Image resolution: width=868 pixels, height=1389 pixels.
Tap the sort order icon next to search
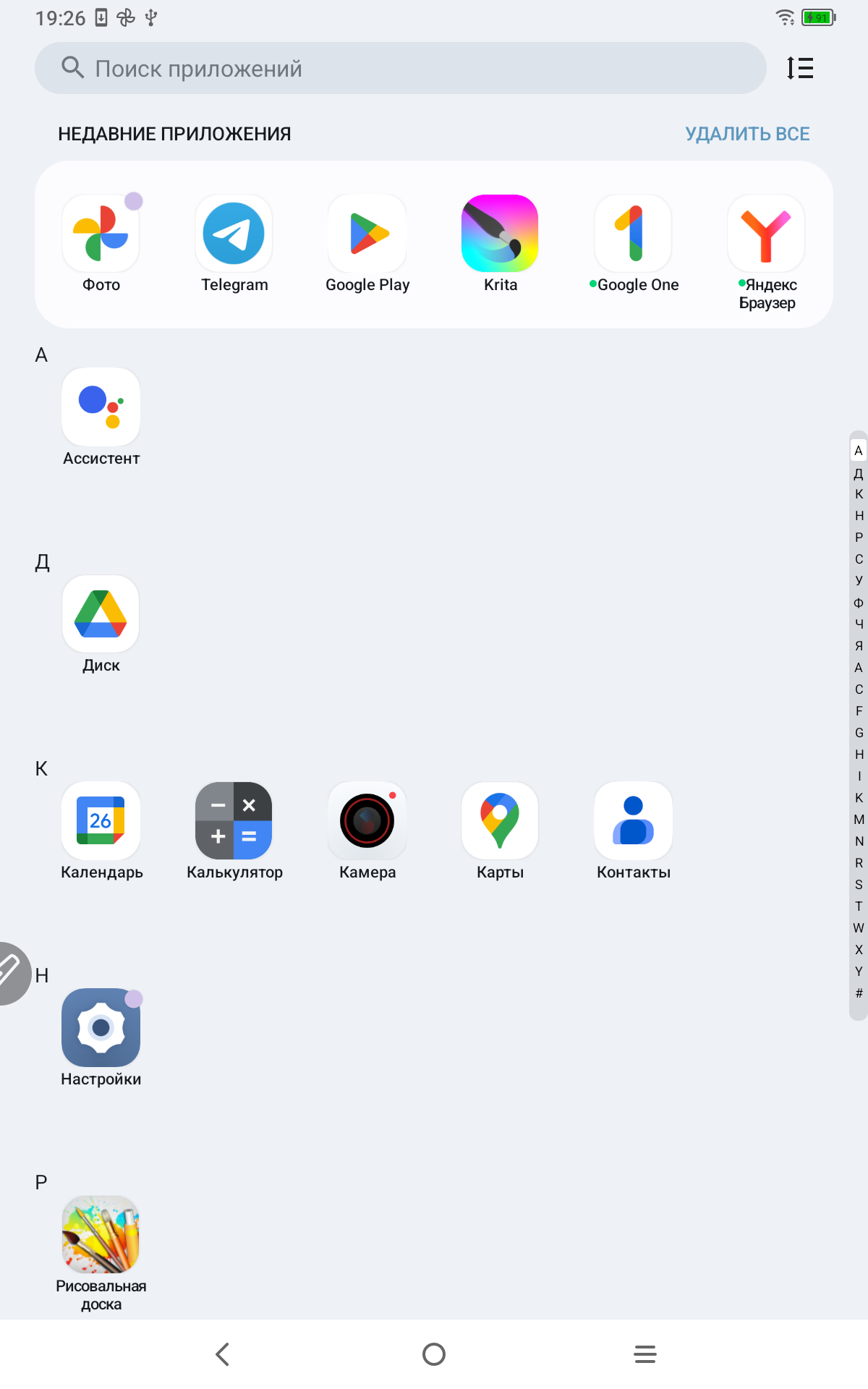coord(800,68)
